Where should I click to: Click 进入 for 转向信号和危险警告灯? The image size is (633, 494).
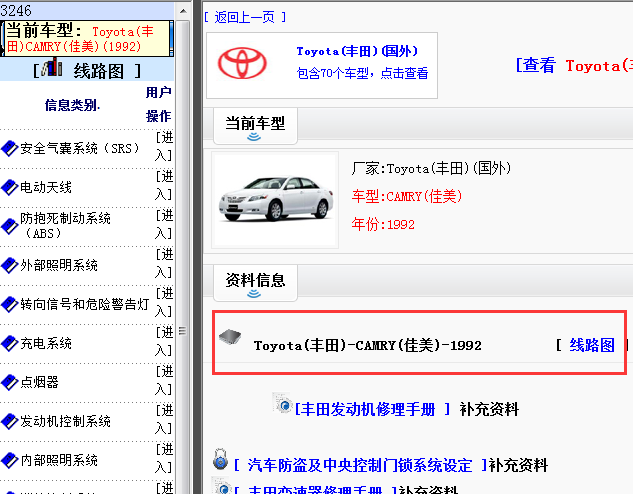tap(164, 302)
